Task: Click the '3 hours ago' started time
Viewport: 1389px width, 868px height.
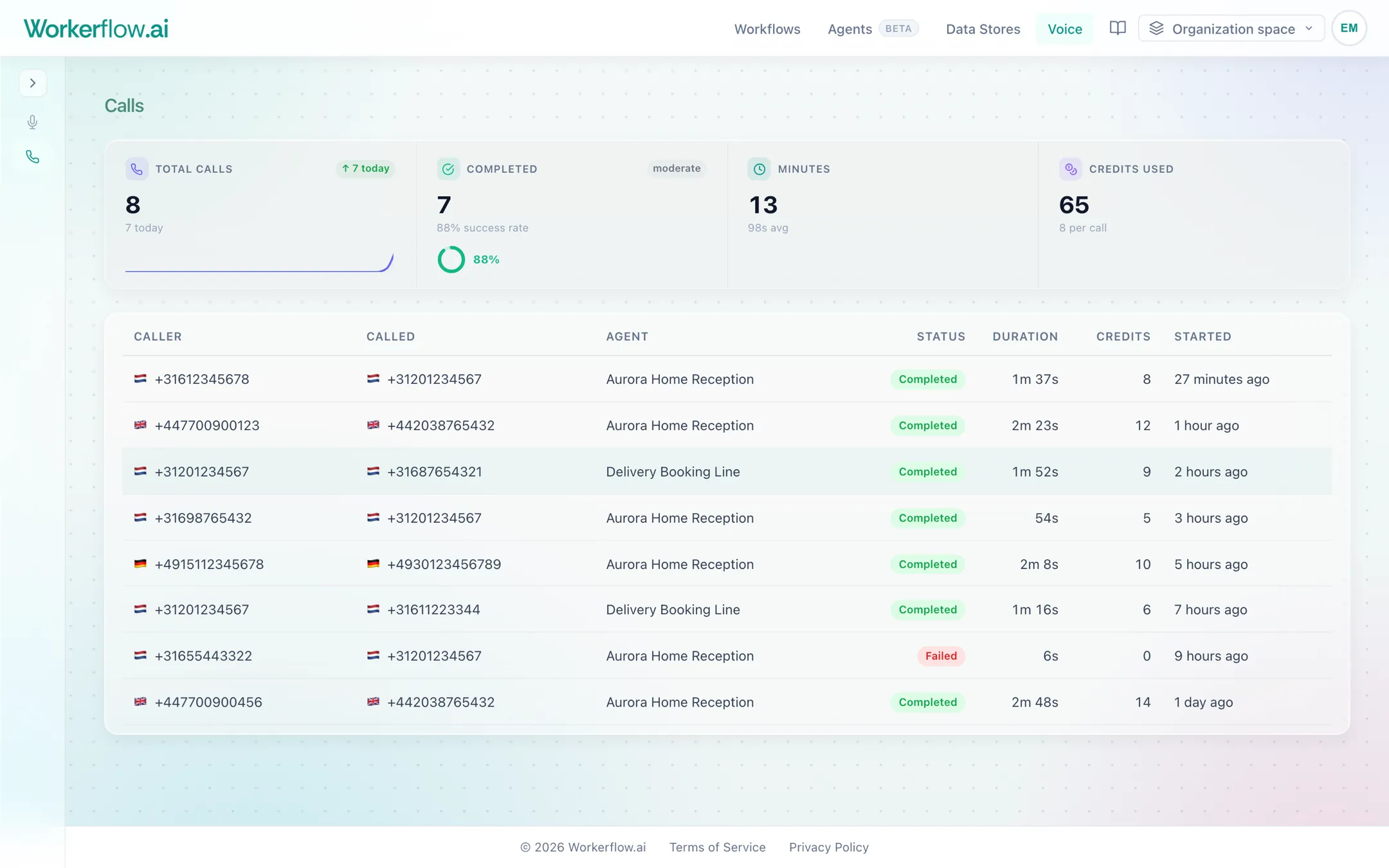Action: [1211, 518]
